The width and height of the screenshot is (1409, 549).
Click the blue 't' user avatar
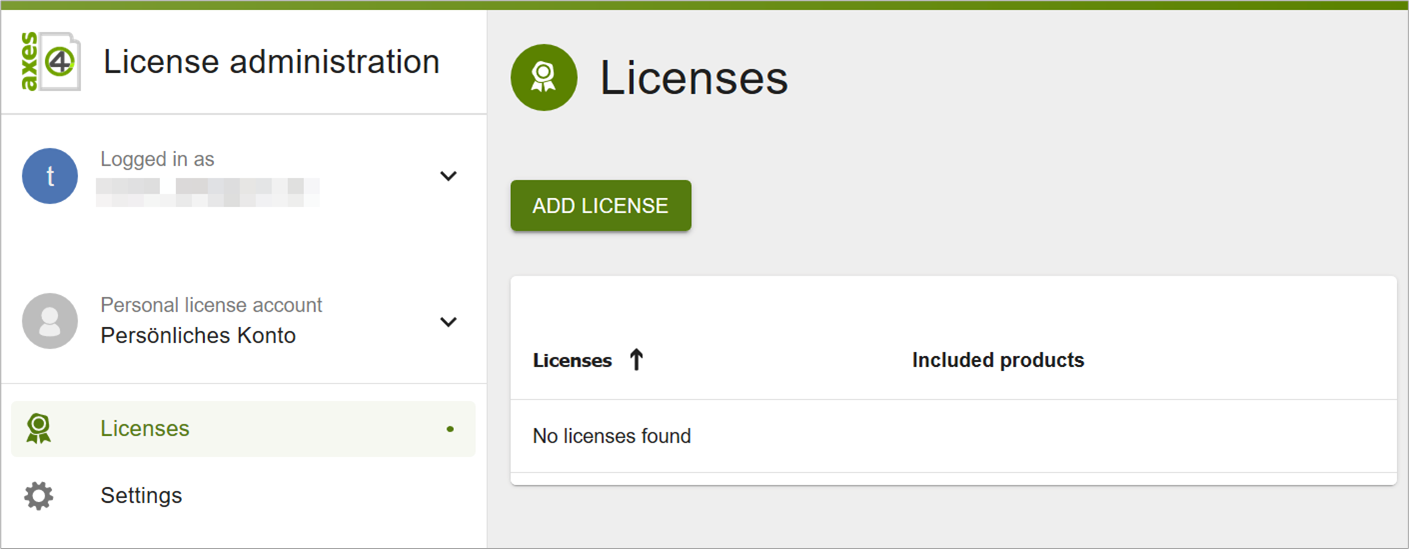coord(50,176)
